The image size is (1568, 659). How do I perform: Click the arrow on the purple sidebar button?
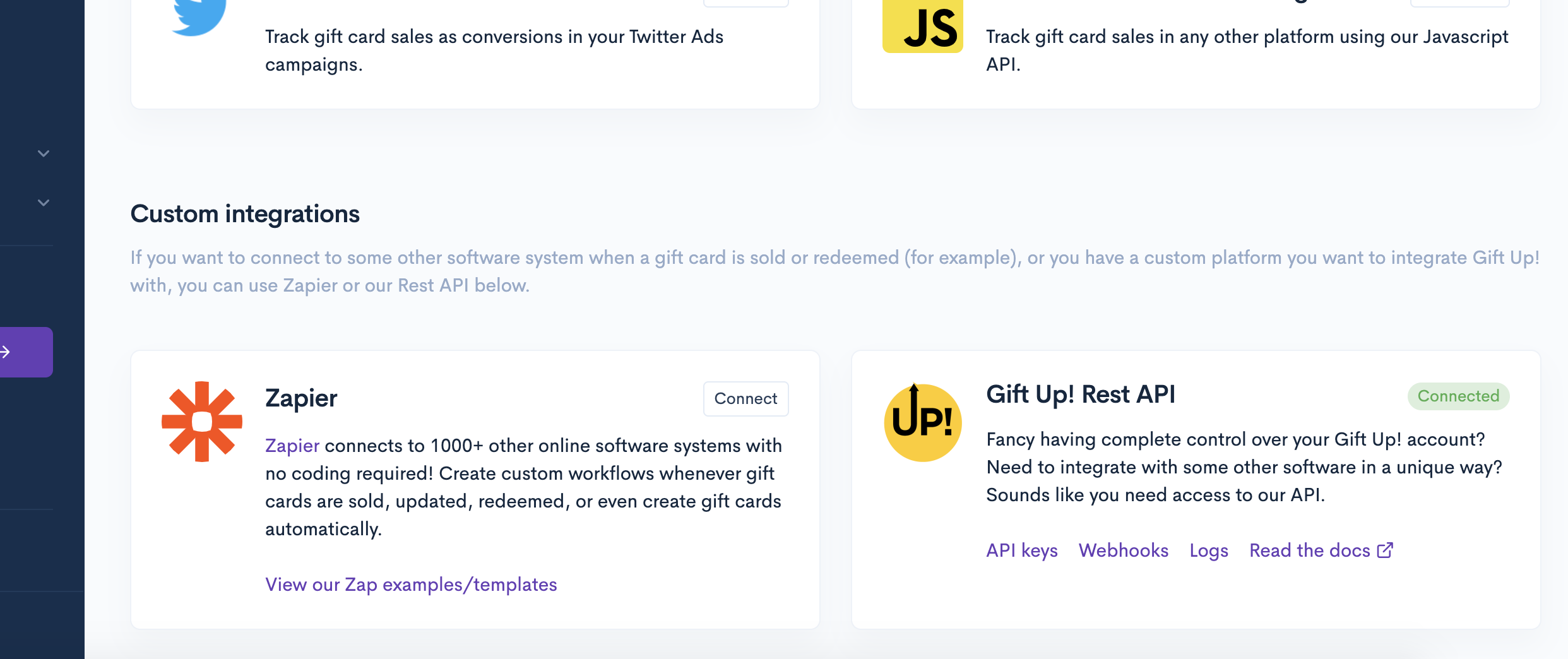point(6,352)
